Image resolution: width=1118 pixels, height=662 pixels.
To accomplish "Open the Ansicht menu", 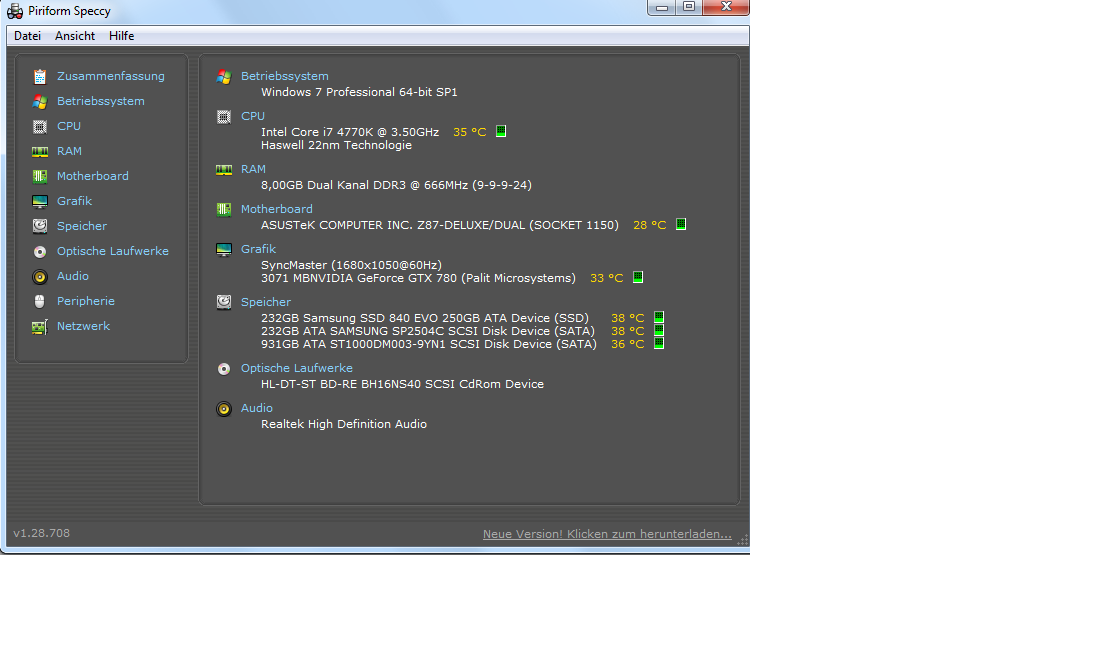I will pos(75,36).
